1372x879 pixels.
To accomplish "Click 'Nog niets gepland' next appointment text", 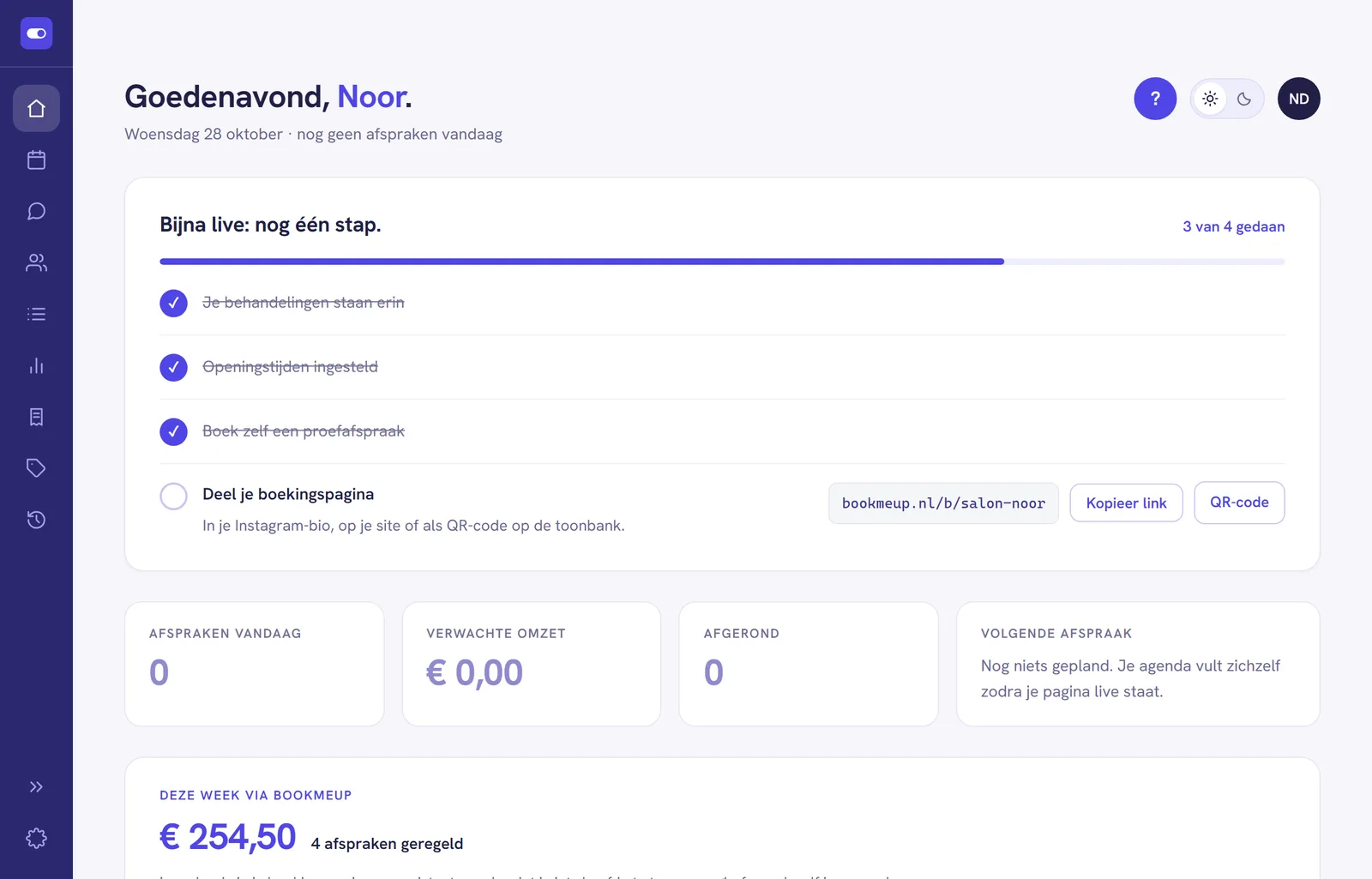I will [1130, 678].
